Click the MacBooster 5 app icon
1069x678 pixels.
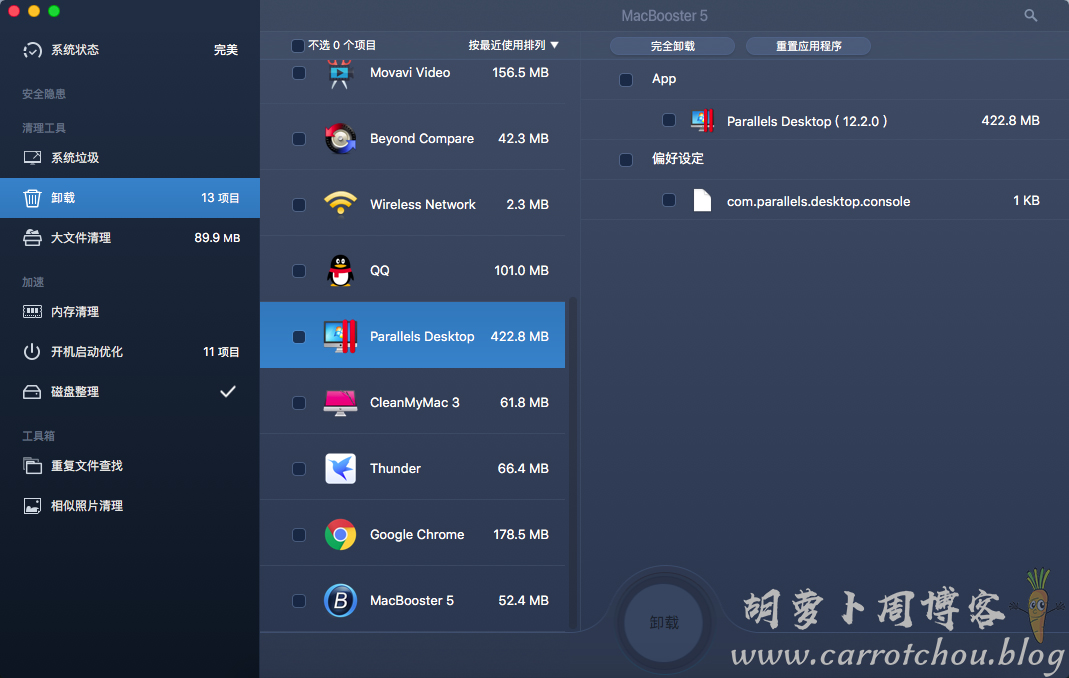pyautogui.click(x=340, y=601)
